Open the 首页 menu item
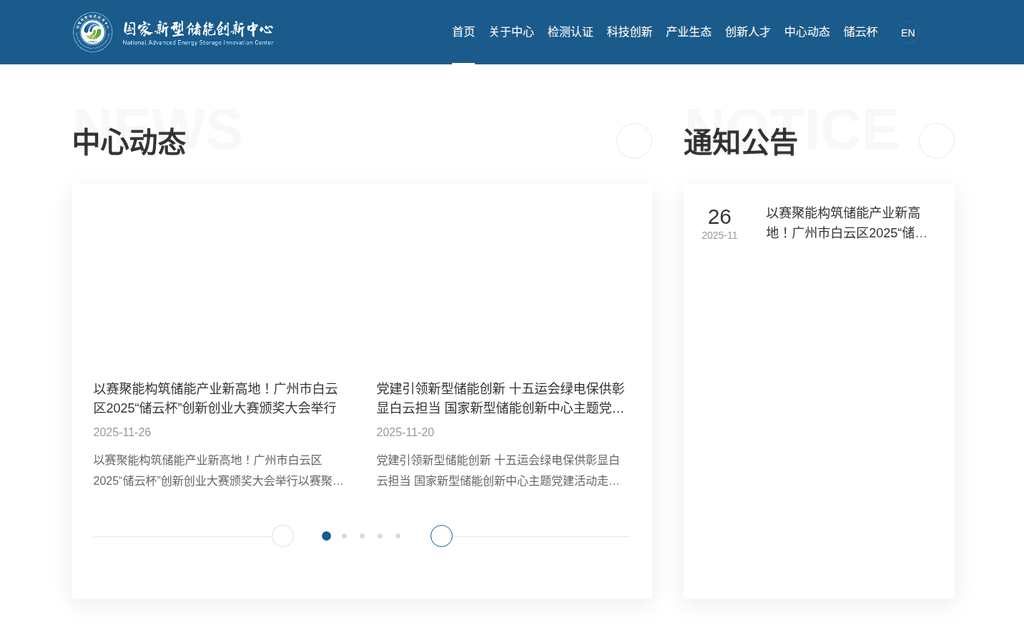Viewport: 1024px width, 640px height. click(x=463, y=32)
